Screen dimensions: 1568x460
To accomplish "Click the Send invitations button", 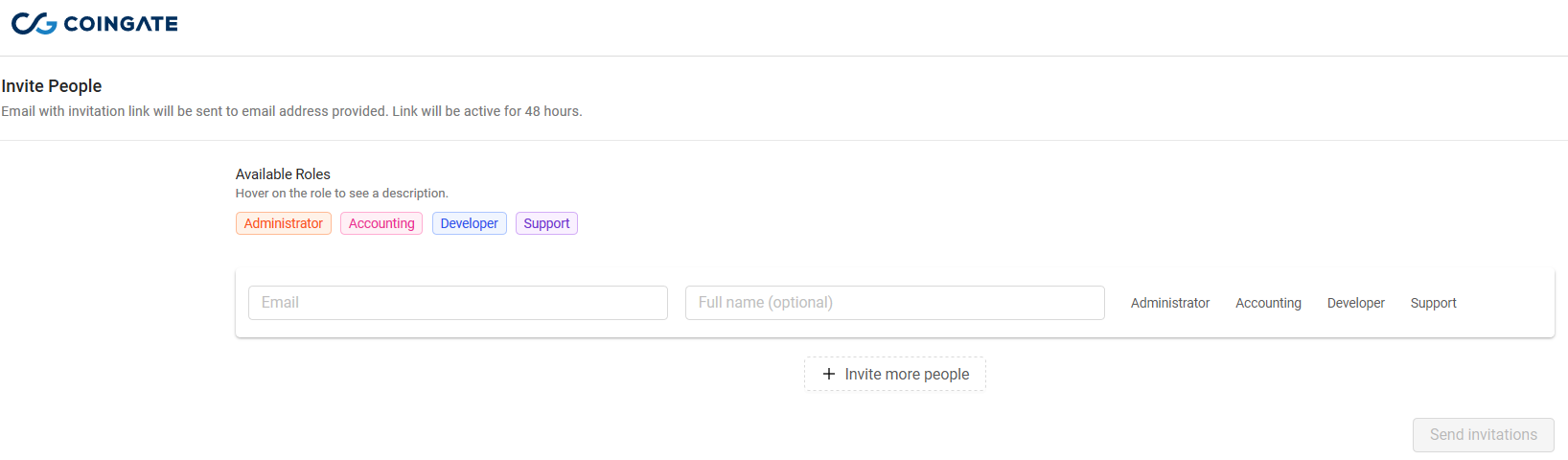I will [1484, 435].
